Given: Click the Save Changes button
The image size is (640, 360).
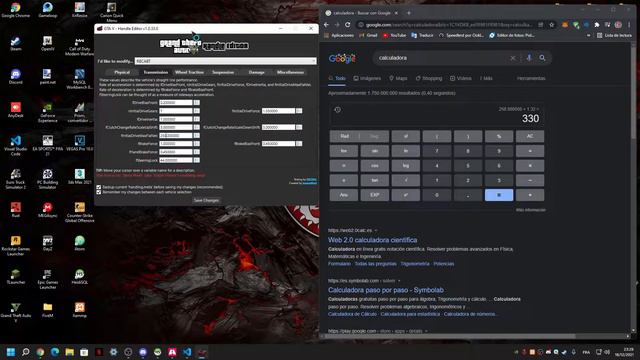Looking at the screenshot, I should tap(206, 200).
